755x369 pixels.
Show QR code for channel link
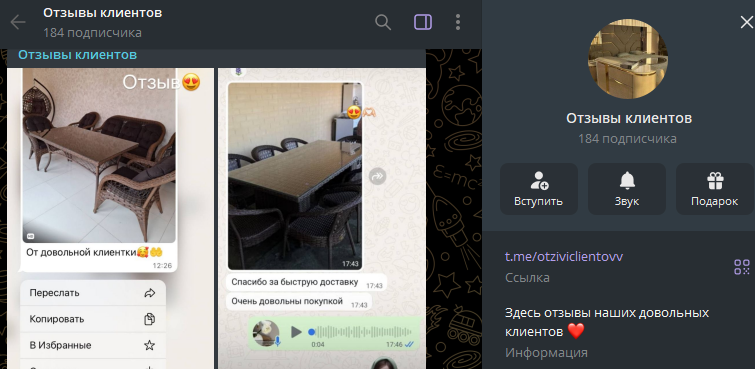(x=742, y=266)
